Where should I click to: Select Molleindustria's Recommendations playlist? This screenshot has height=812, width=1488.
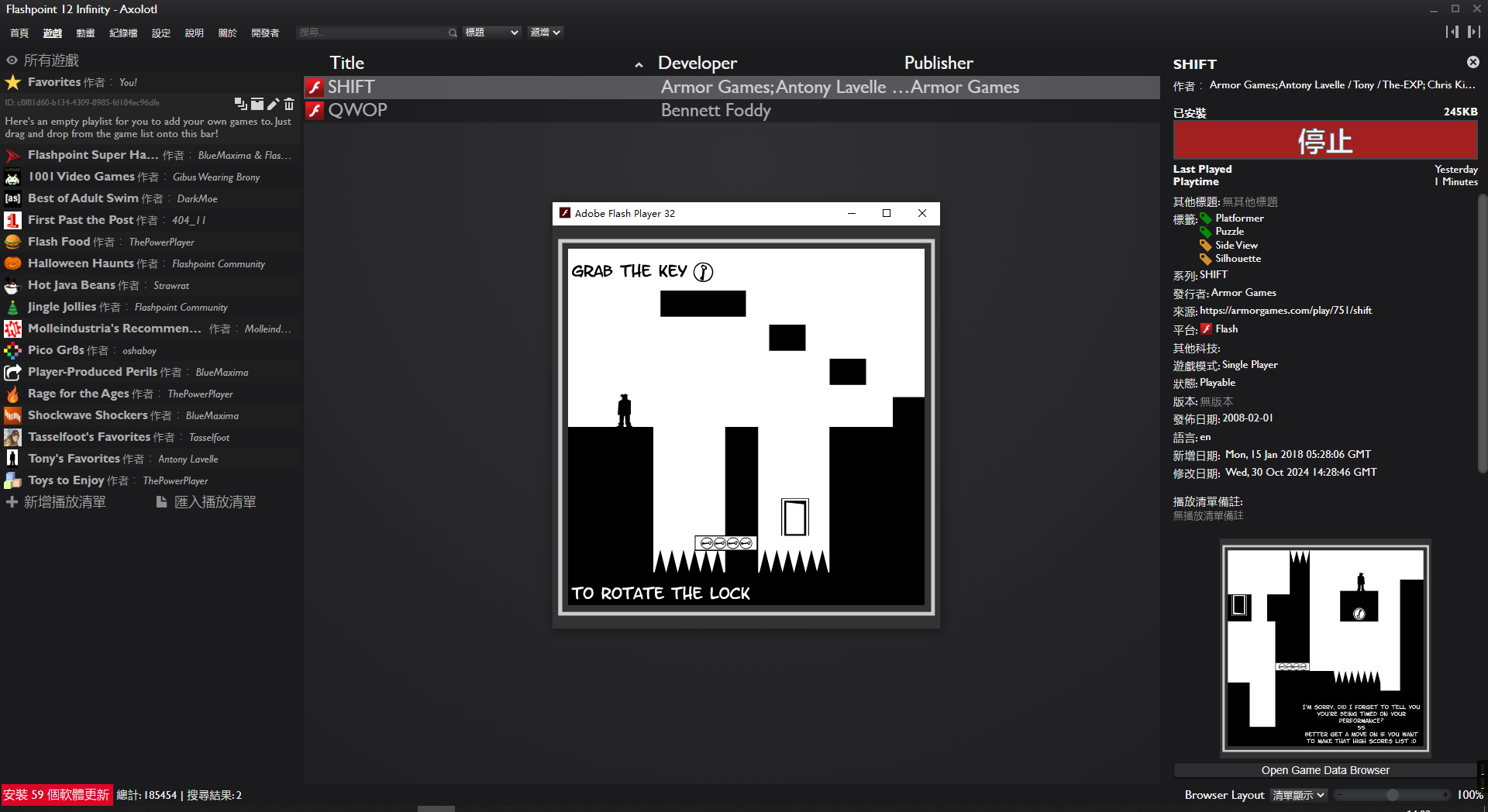point(151,329)
